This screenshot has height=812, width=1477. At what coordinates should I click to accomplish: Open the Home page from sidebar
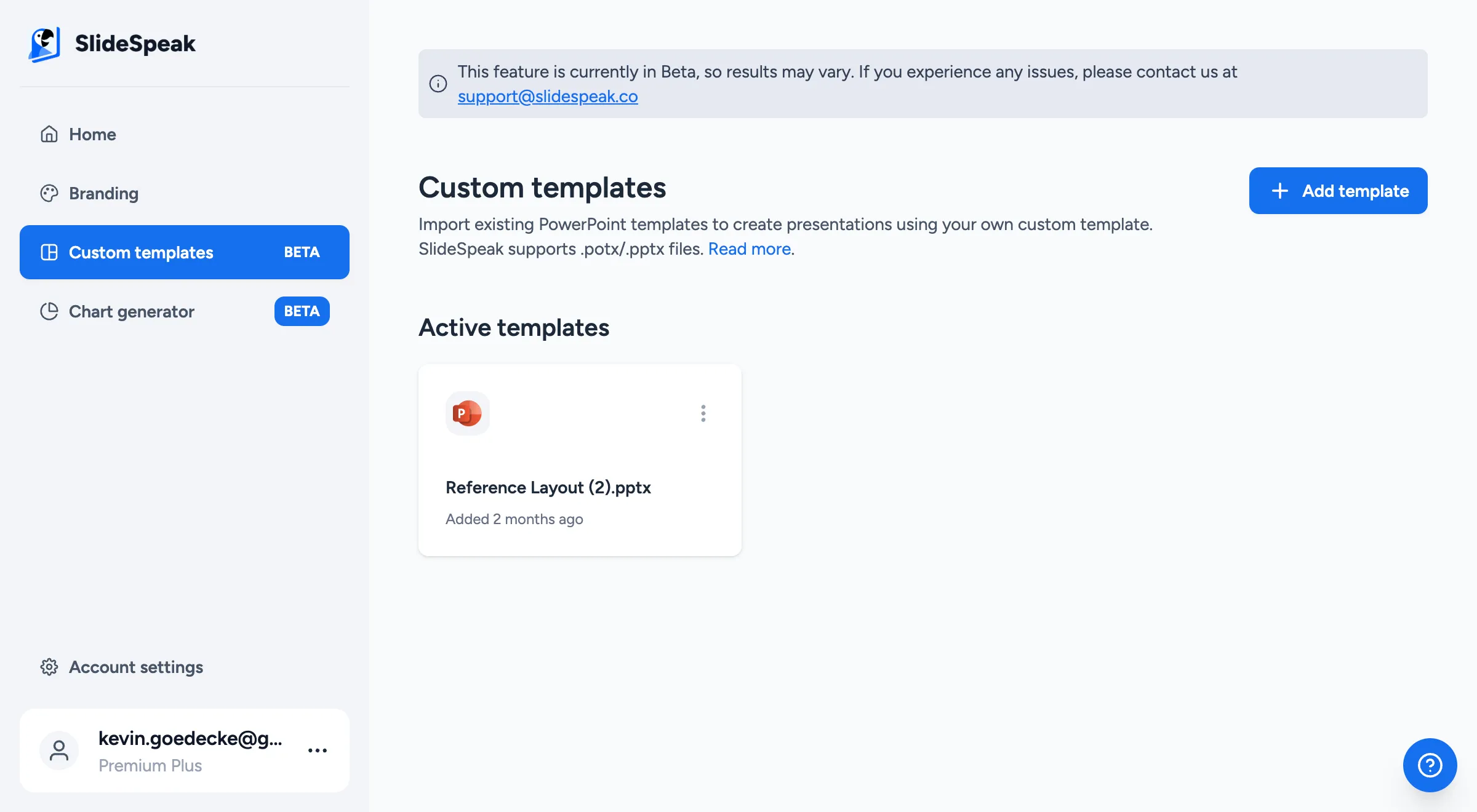click(x=185, y=134)
